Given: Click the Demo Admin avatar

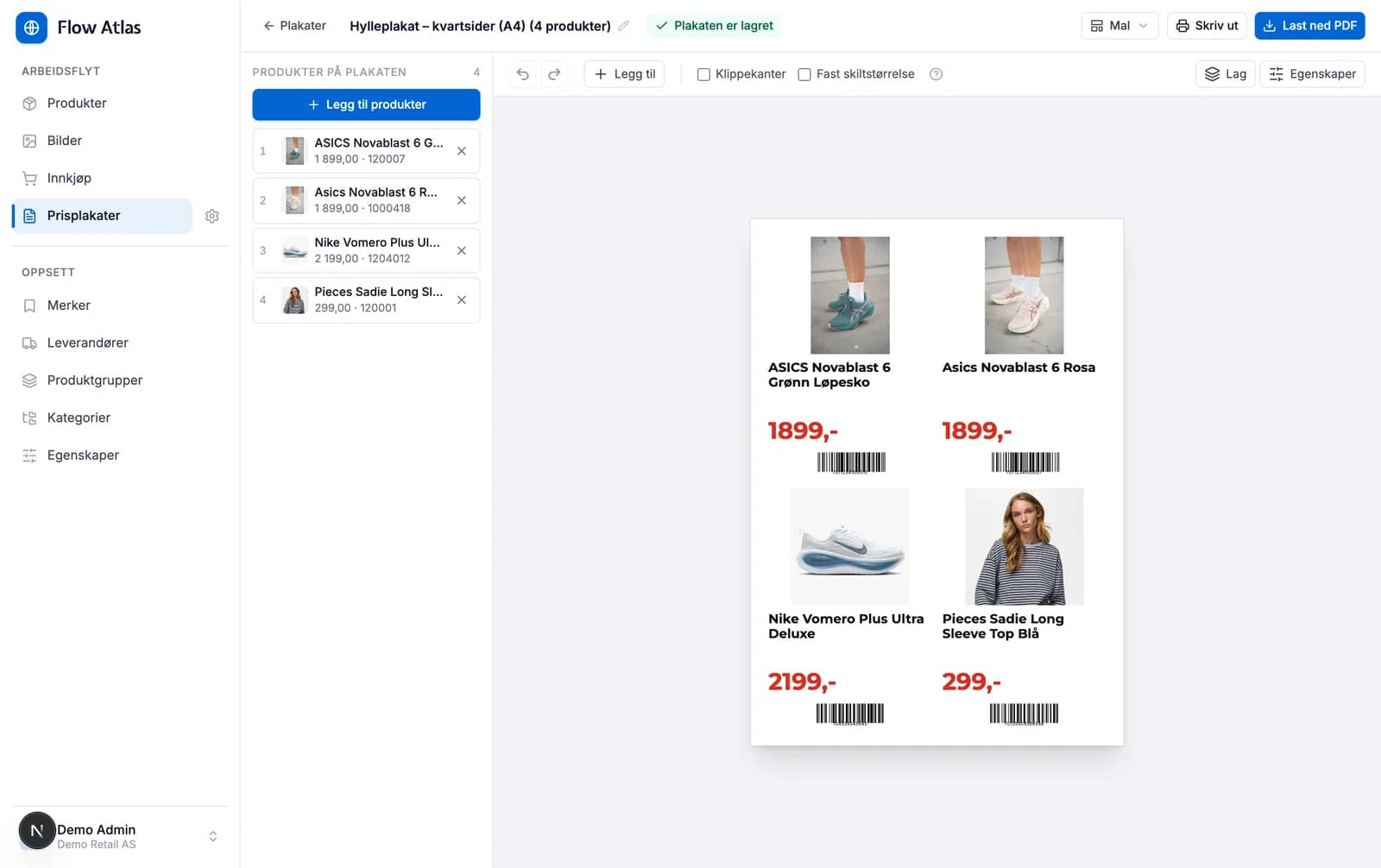Looking at the screenshot, I should click(37, 831).
